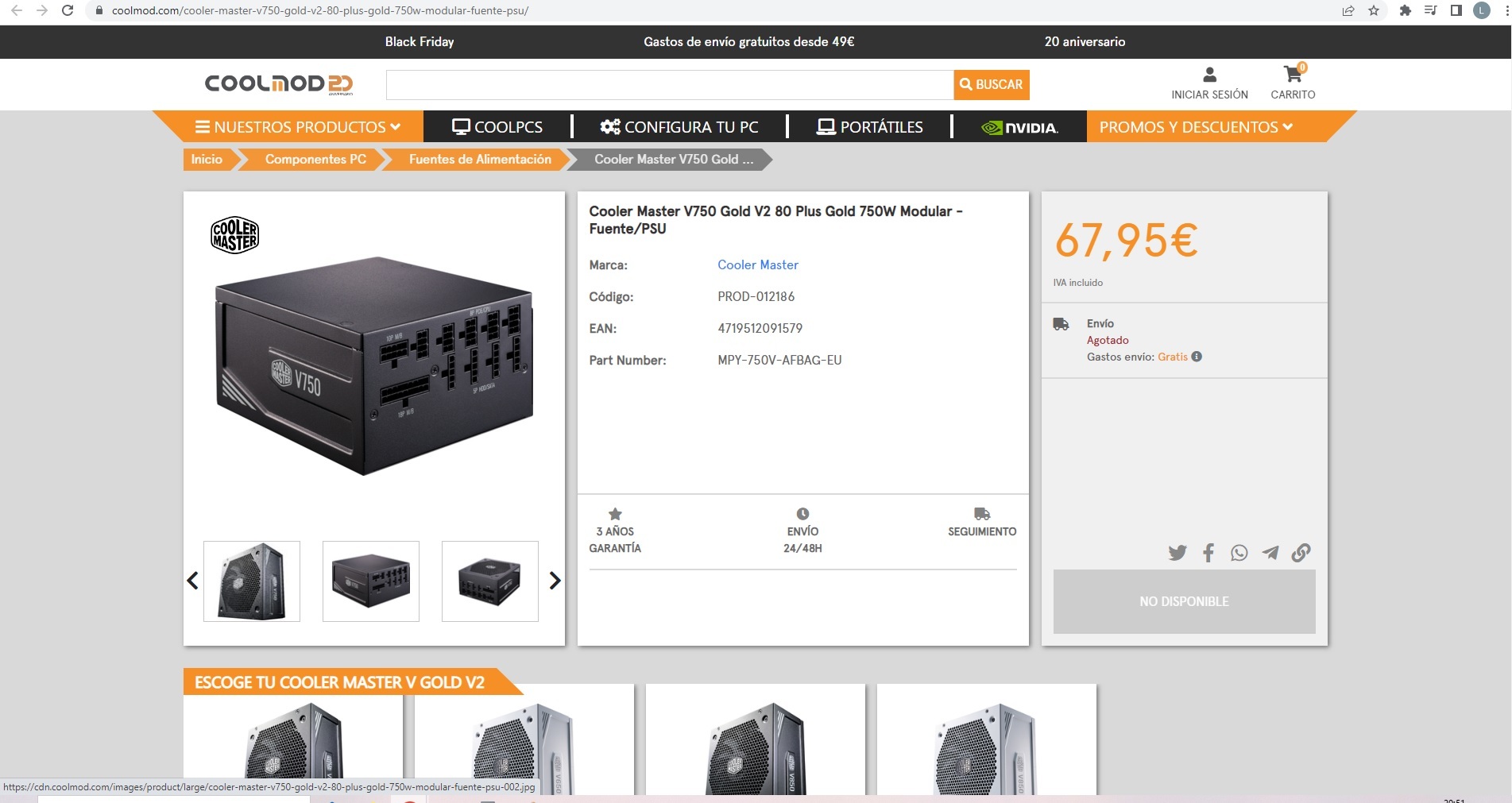Screen dimensions: 1512x803
Task: Click the main V750 product image
Action: [x=373, y=365]
